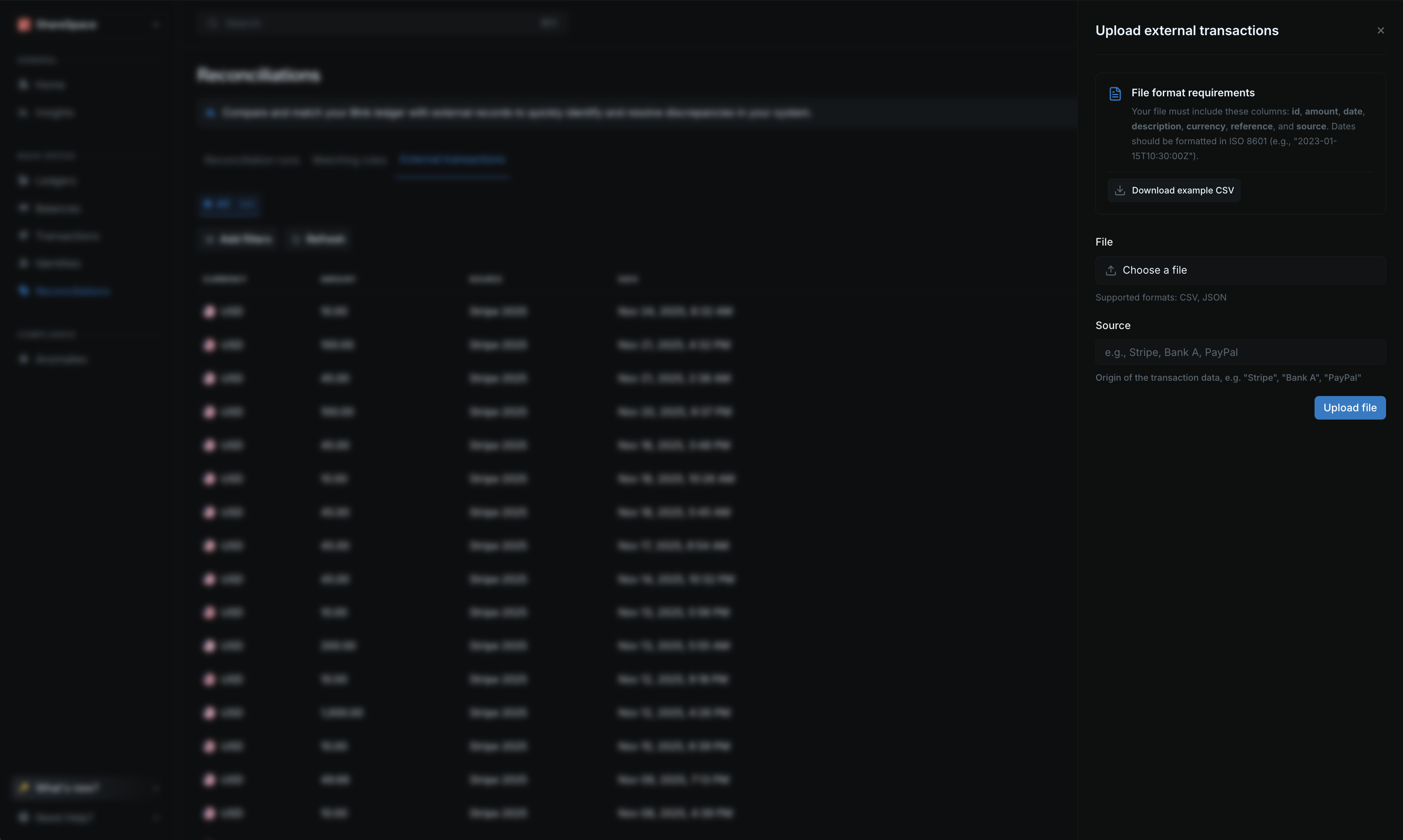
Task: Click the Upload external transactions title
Action: [1187, 31]
